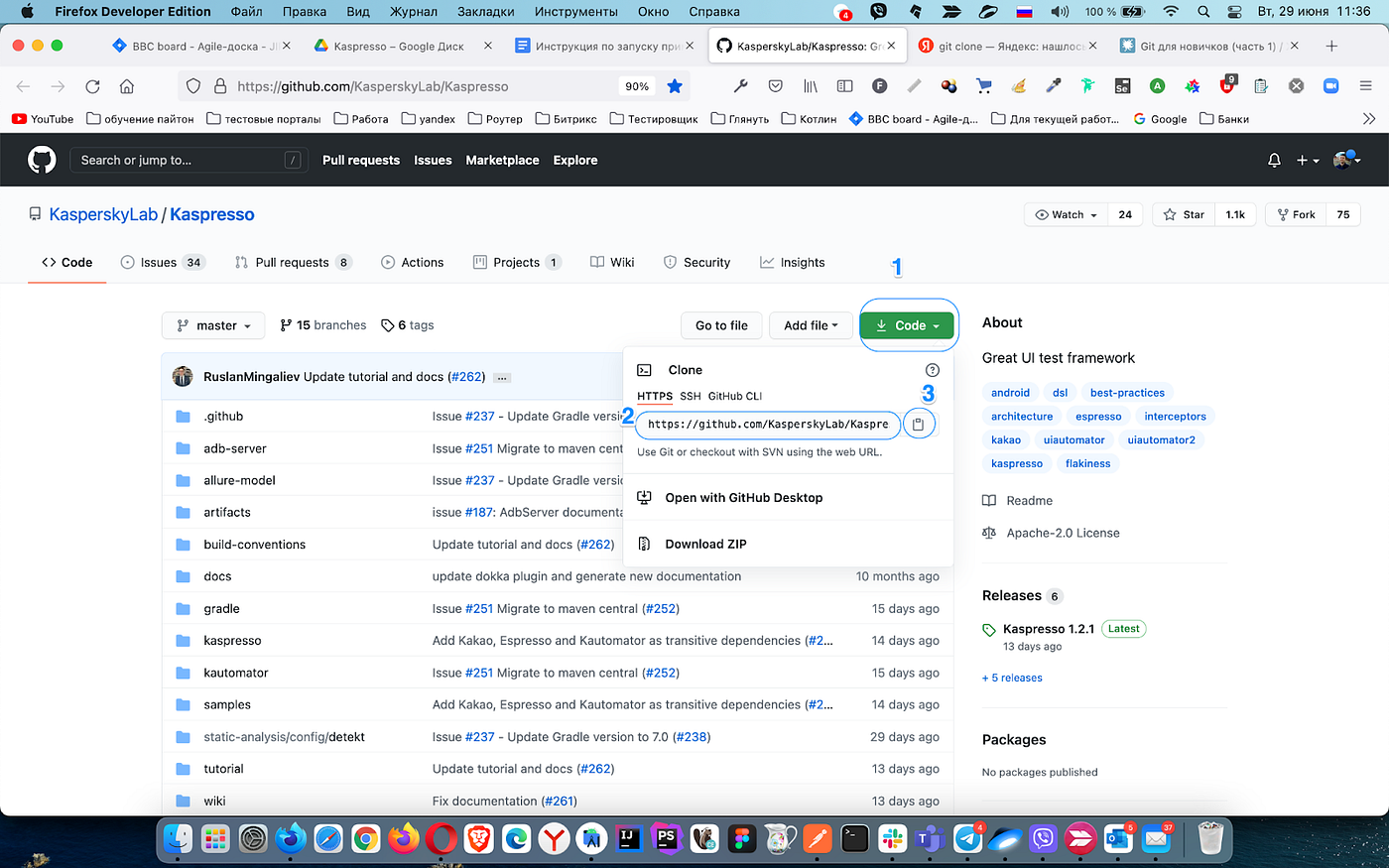
Task: Open Инструменты menu in menu bar
Action: pyautogui.click(x=575, y=12)
